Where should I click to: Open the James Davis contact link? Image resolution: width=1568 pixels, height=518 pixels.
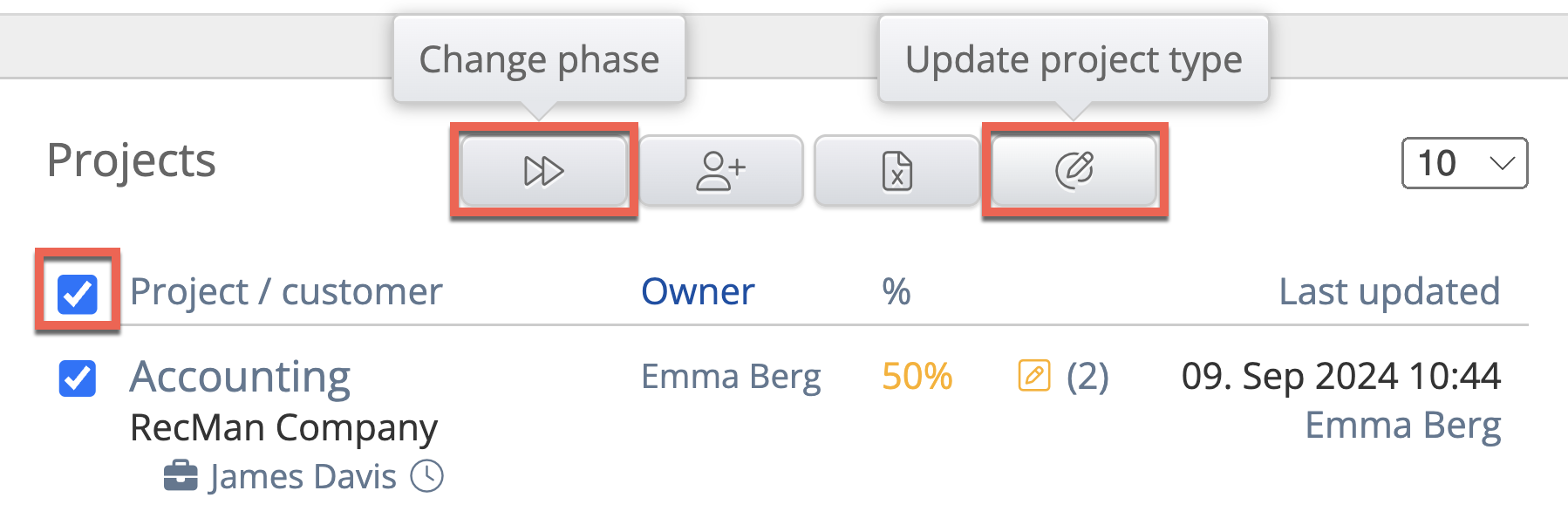[x=303, y=477]
